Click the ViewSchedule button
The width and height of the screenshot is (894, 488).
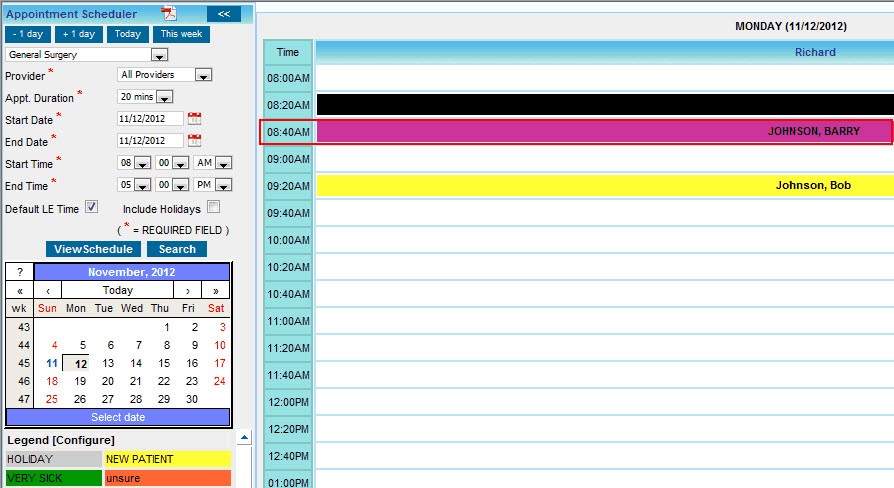pos(93,249)
